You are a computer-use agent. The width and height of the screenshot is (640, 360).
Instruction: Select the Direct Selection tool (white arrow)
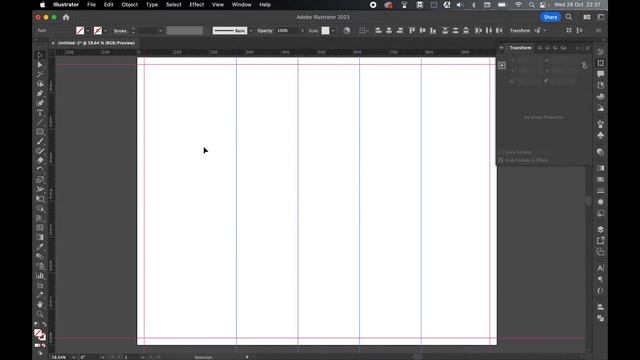pyautogui.click(x=40, y=65)
